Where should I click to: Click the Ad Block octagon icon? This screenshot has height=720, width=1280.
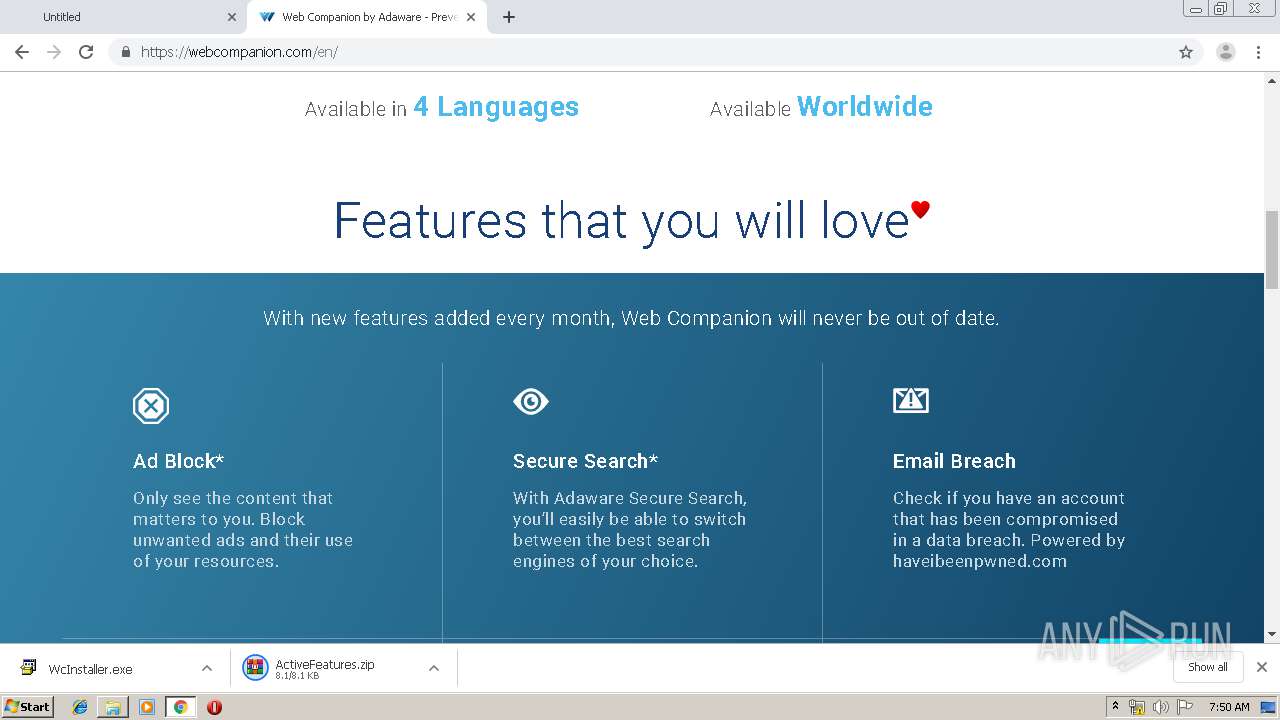tap(151, 406)
